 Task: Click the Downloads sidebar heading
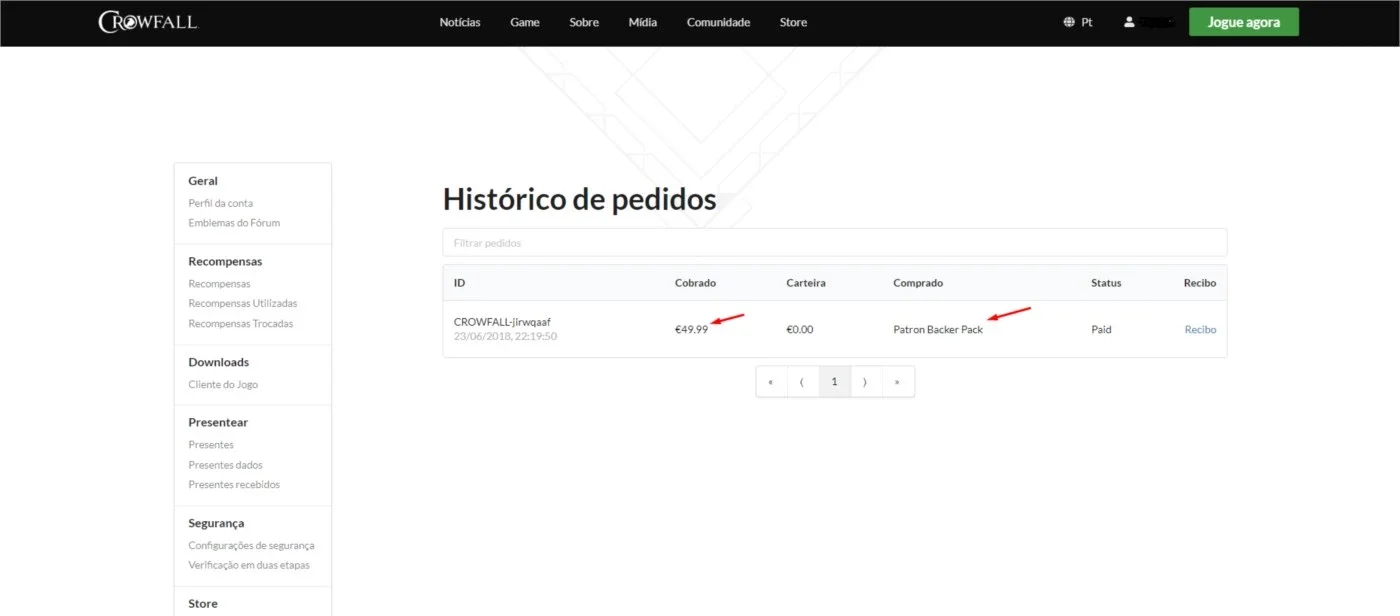click(219, 362)
